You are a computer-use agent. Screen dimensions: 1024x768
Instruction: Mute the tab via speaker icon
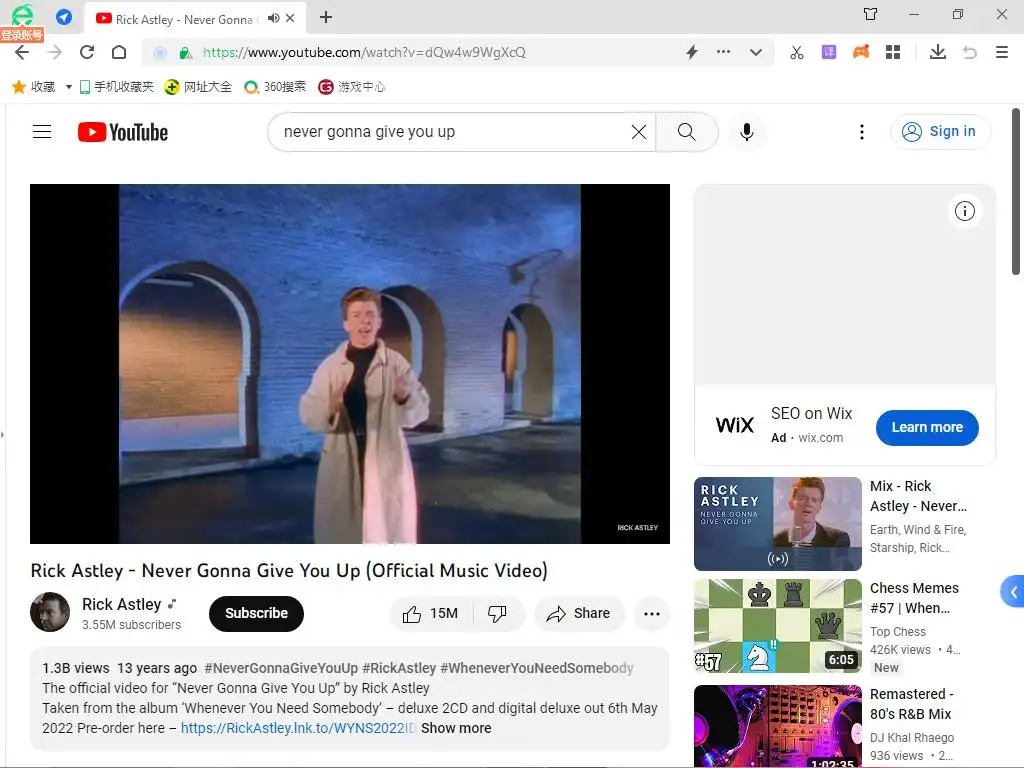274,18
